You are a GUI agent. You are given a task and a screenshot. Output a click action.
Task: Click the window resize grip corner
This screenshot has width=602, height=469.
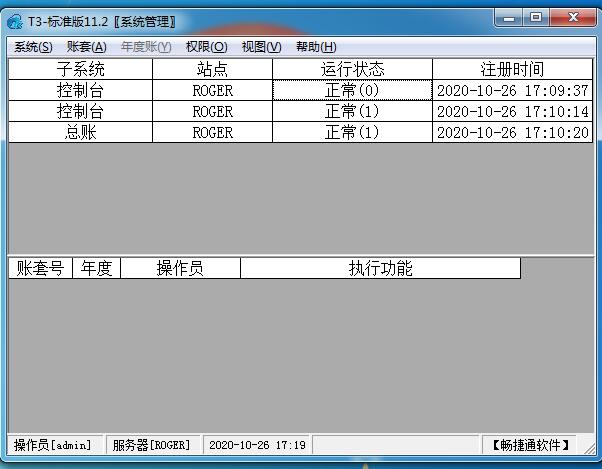589,448
